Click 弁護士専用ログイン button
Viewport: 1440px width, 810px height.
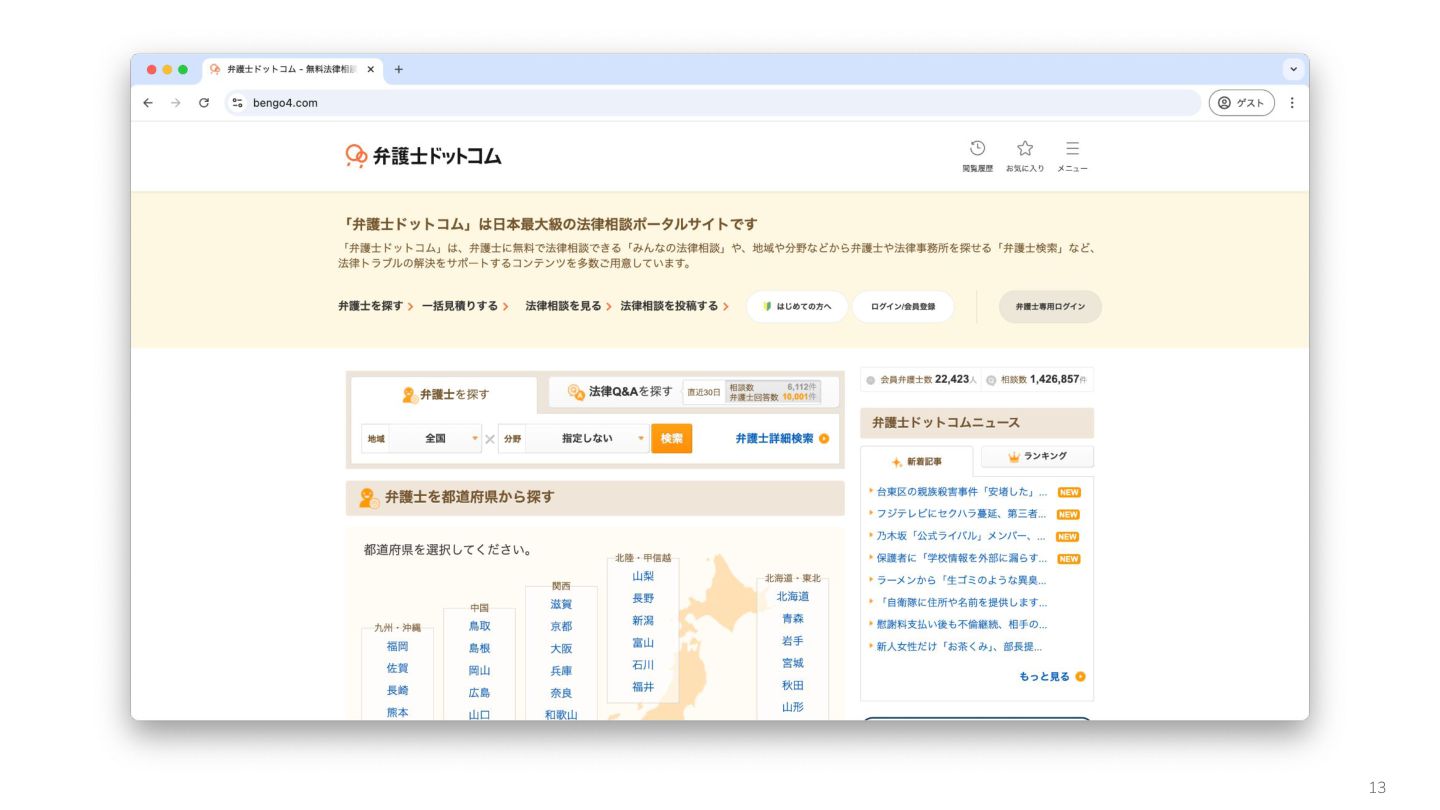pos(1050,307)
